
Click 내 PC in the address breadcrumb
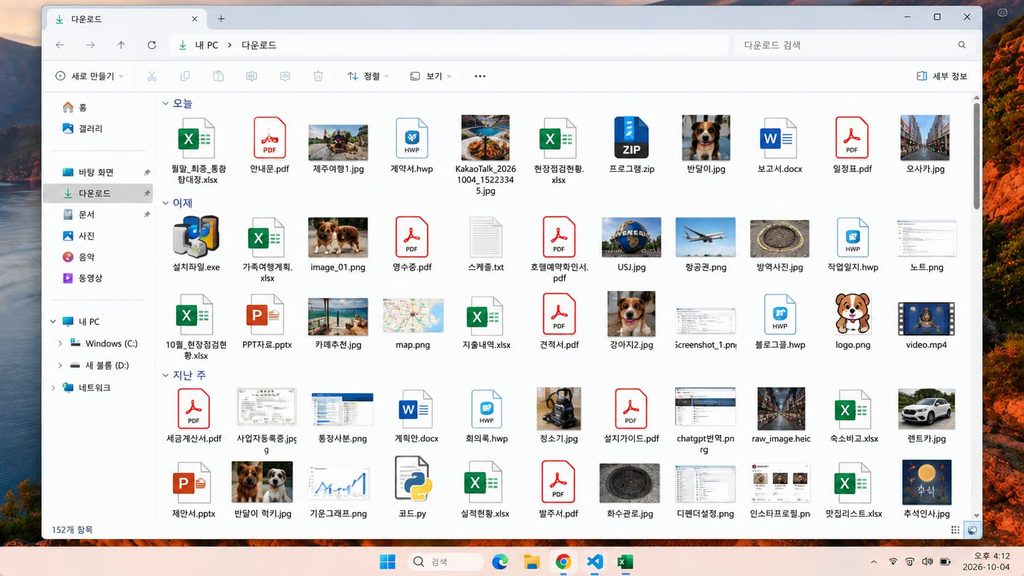pyautogui.click(x=207, y=45)
